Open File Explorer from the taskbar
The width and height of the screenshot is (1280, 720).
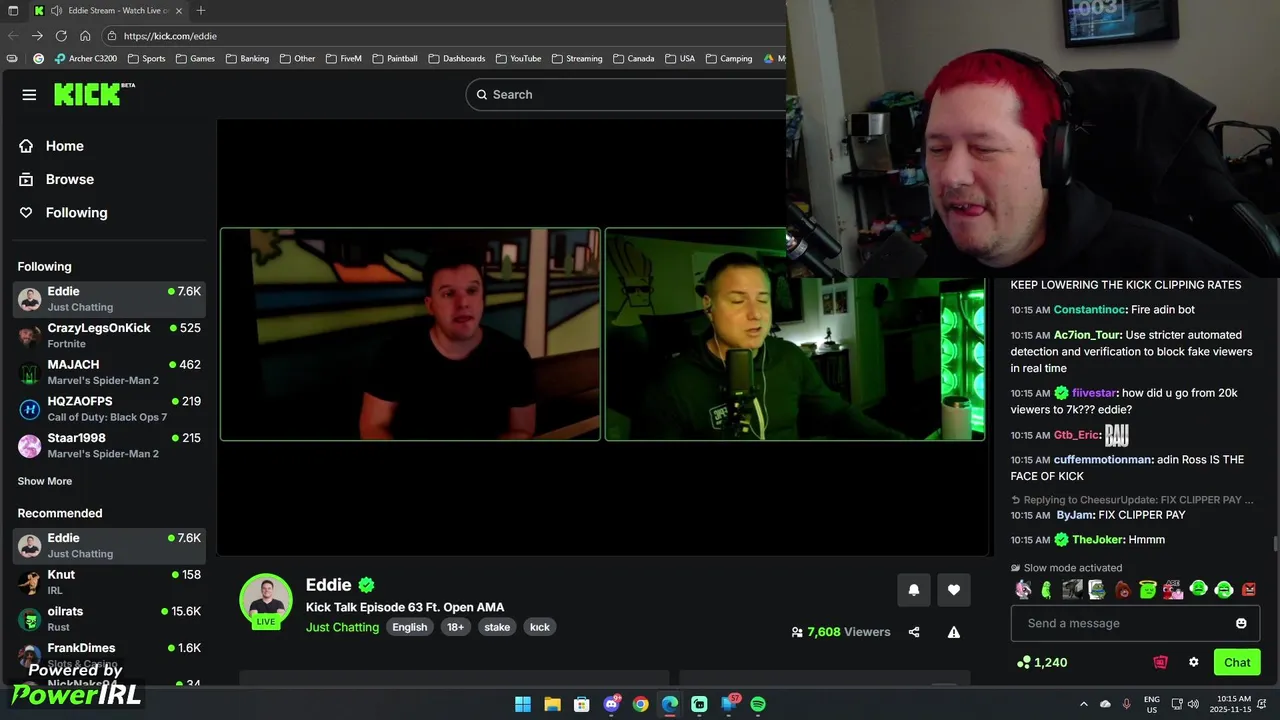(552, 704)
